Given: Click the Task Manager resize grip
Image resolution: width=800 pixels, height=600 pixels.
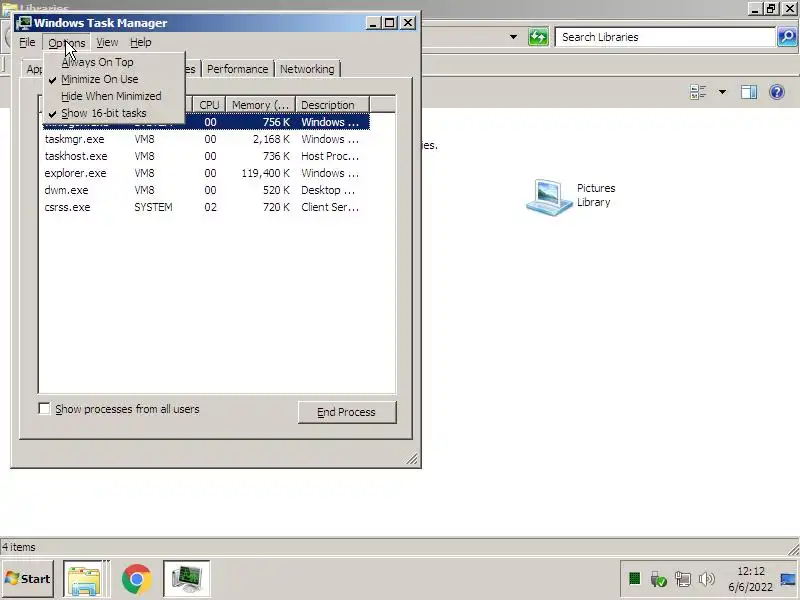Looking at the screenshot, I should pyautogui.click(x=412, y=459).
